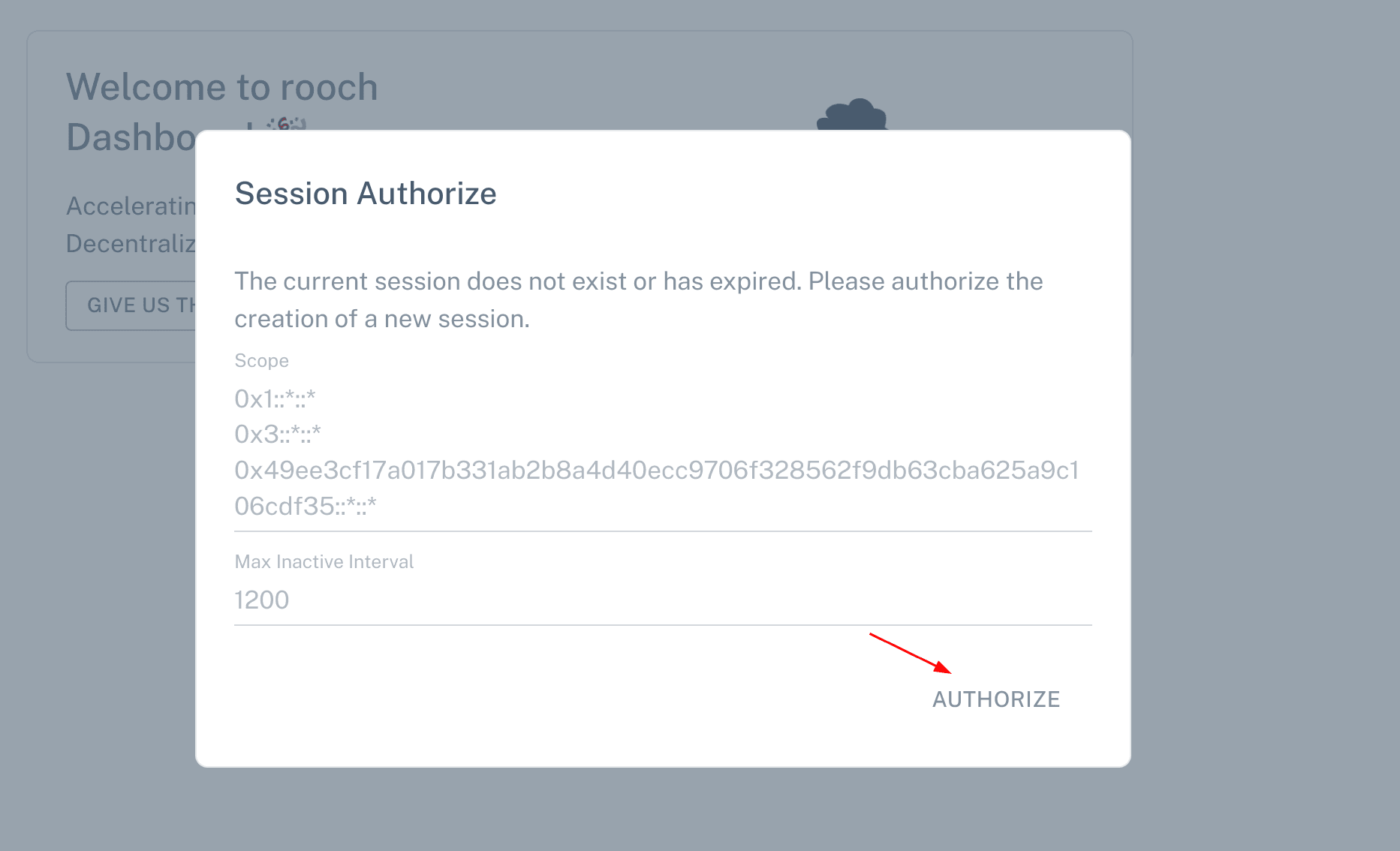The image size is (1400, 851).
Task: Click the partially hidden GIVE US button
Action: click(131, 305)
